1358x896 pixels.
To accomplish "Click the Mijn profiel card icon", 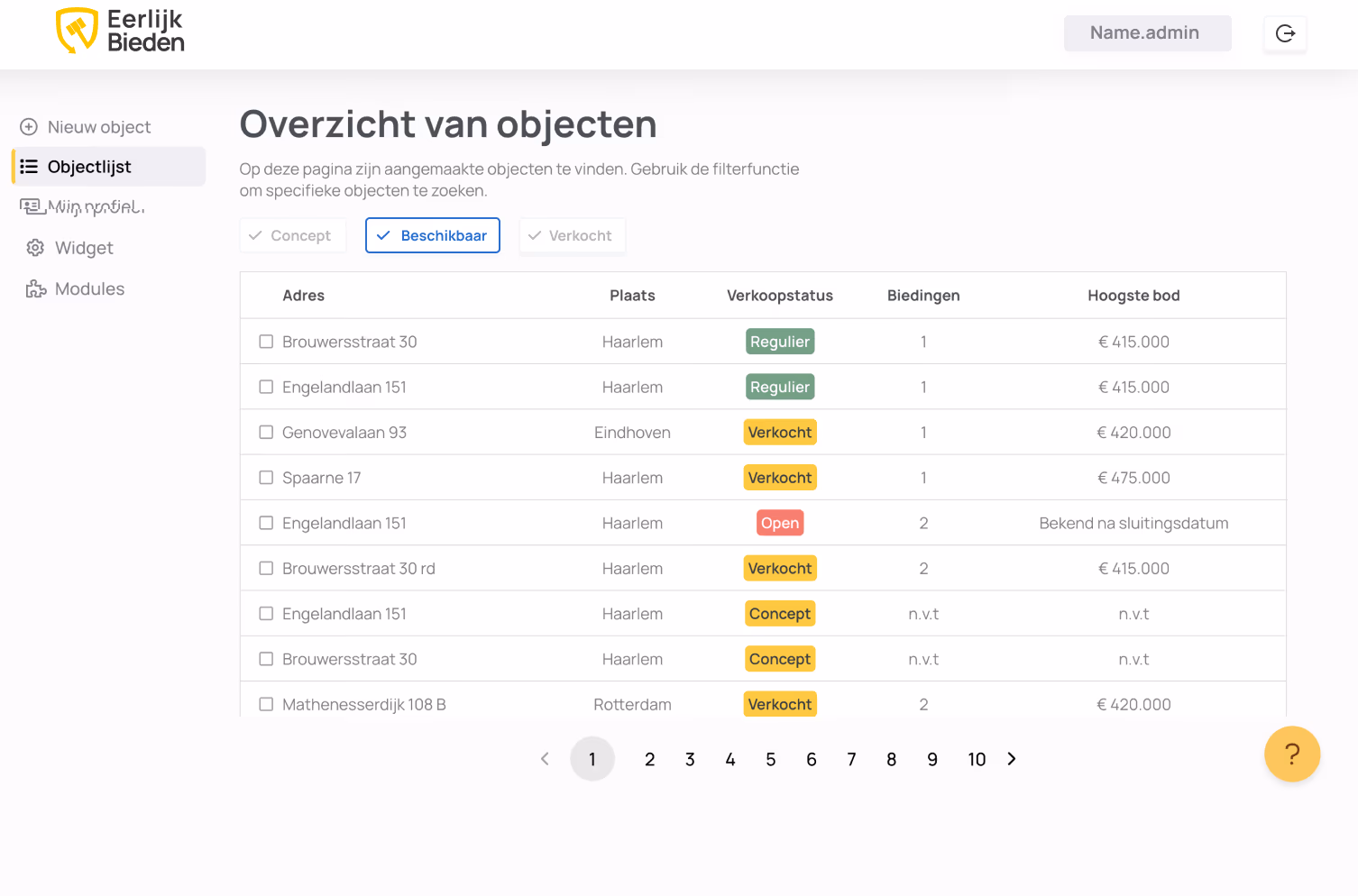I will click(x=31, y=206).
